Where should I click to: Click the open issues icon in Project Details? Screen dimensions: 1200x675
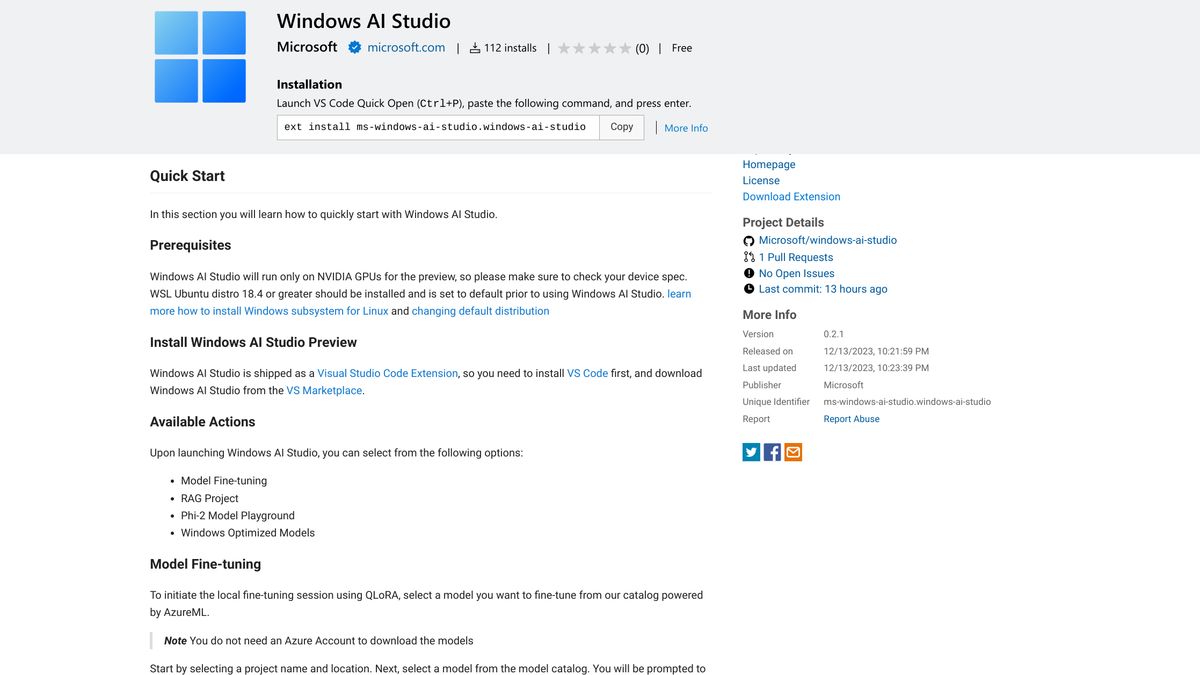pyautogui.click(x=749, y=273)
